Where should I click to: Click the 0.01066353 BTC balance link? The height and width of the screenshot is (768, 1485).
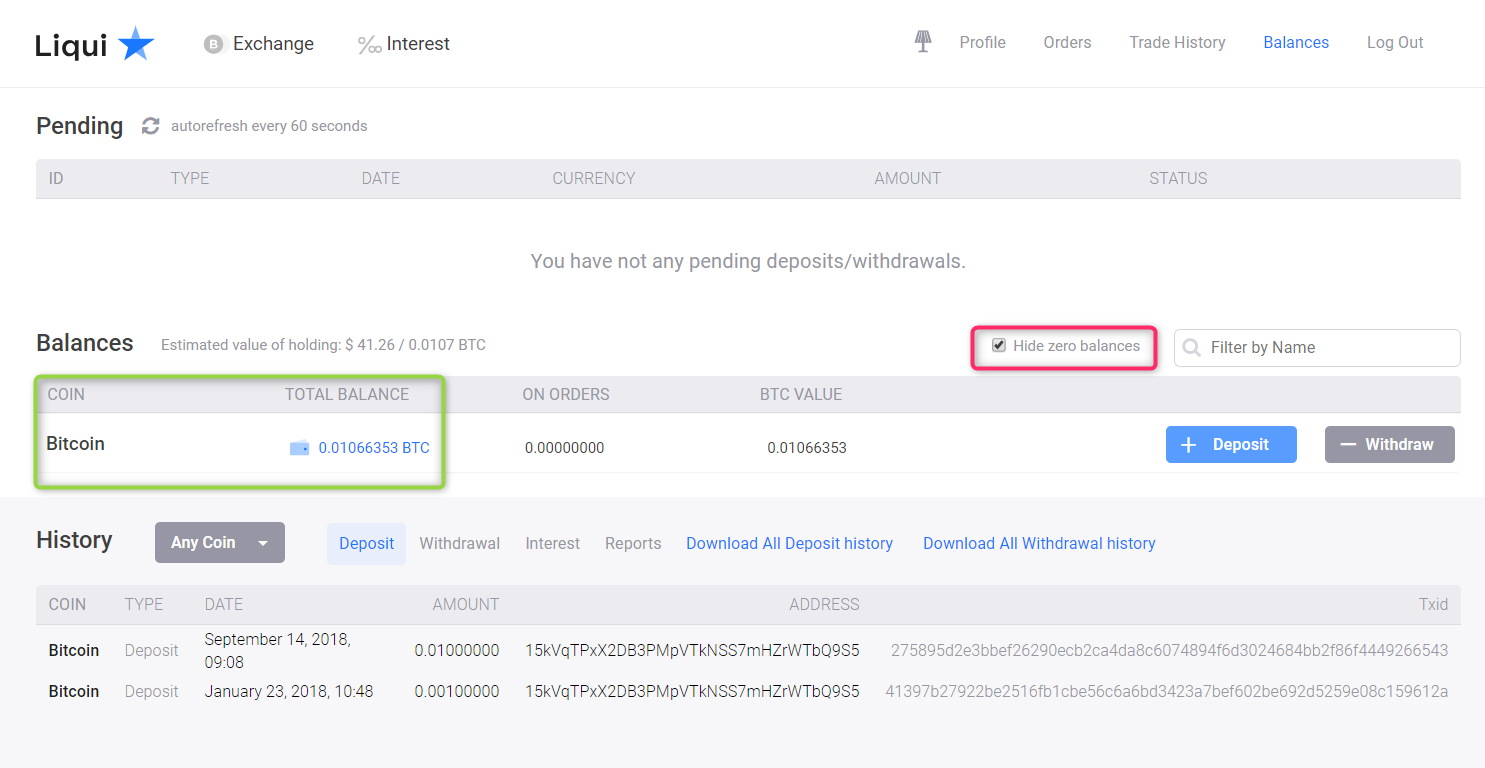[x=374, y=448]
